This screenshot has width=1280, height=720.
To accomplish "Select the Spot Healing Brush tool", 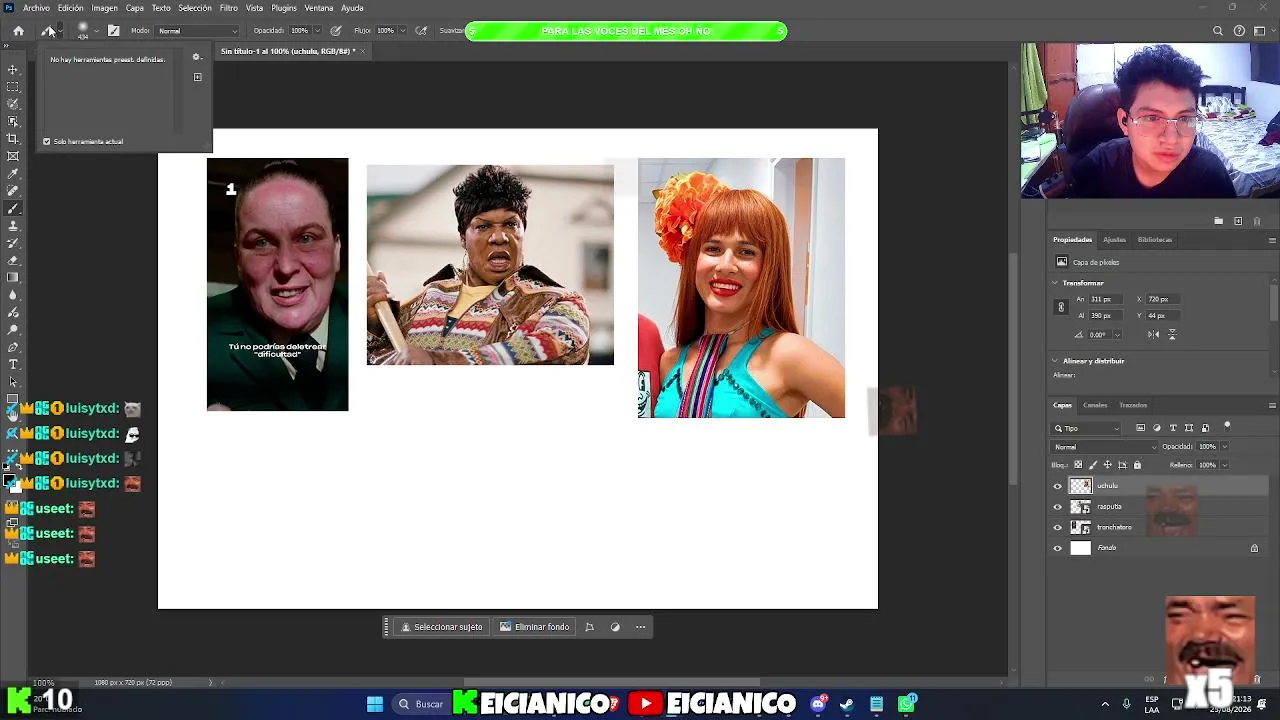I will tap(13, 191).
